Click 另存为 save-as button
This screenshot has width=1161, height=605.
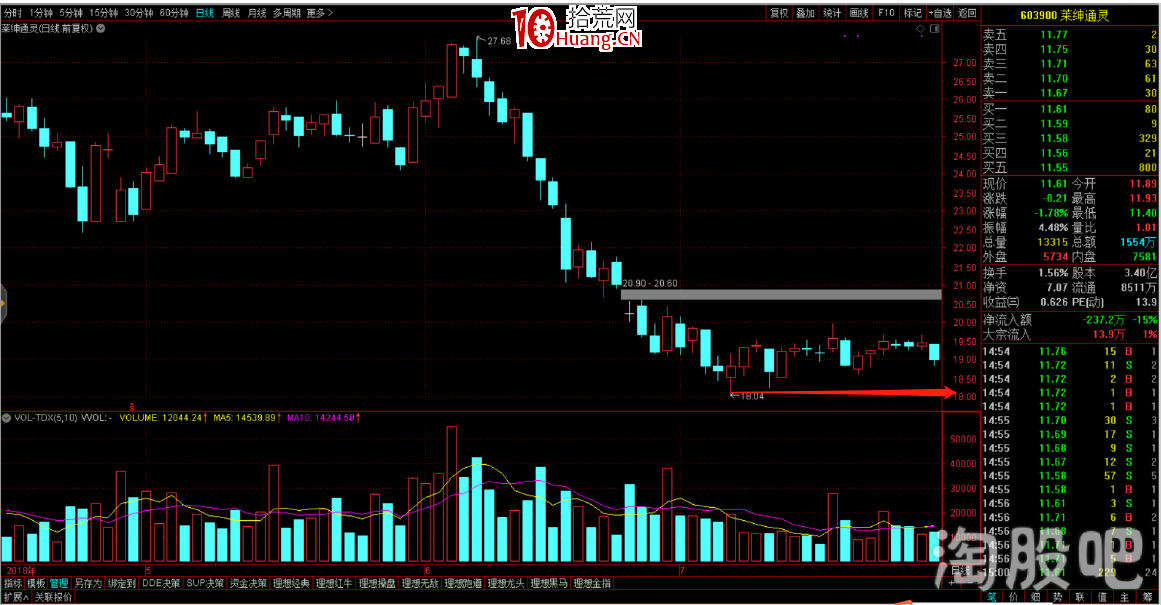tap(87, 584)
